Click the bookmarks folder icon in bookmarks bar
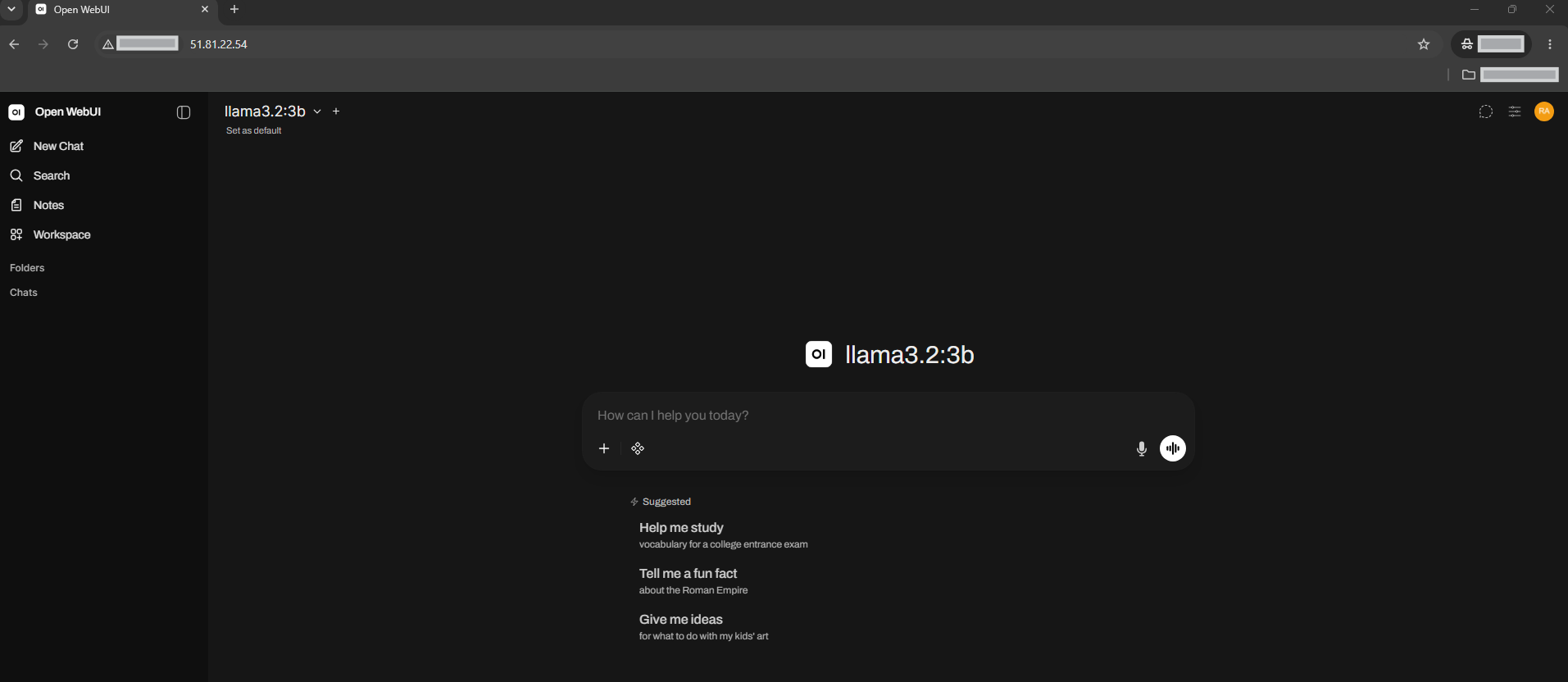The image size is (1568, 682). click(1469, 75)
